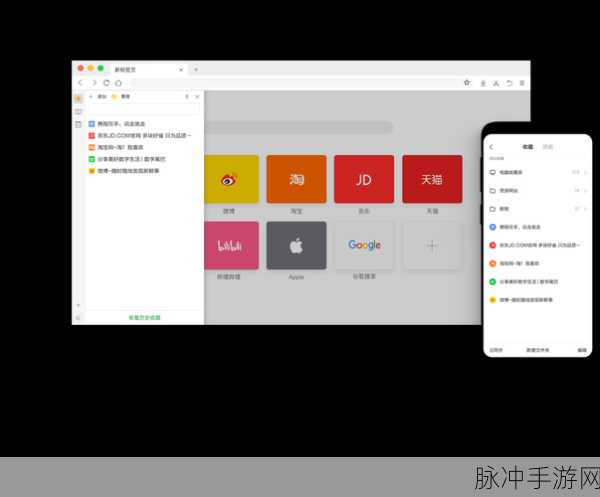Pin the favorites sidebar panel
Viewport: 600px width, 497px height.
click(187, 96)
